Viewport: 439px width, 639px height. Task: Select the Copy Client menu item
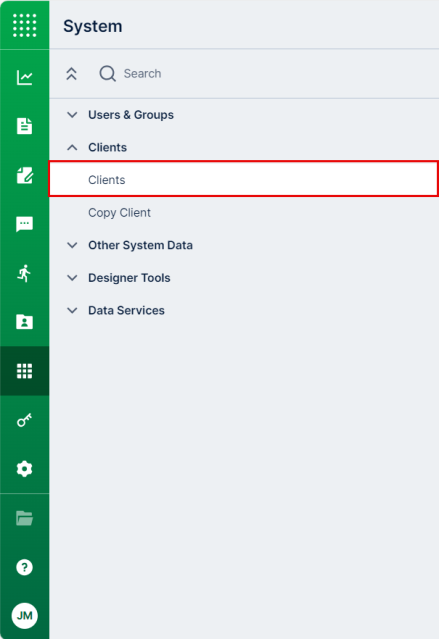coord(119,213)
